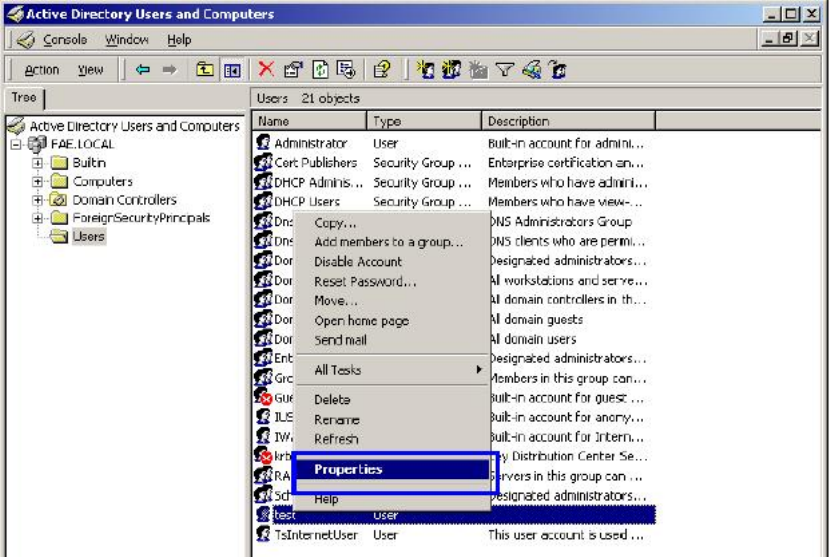Viewport: 830px width, 557px height.
Task: Toggle the Show/Hide console tree icon
Action: [x=232, y=70]
